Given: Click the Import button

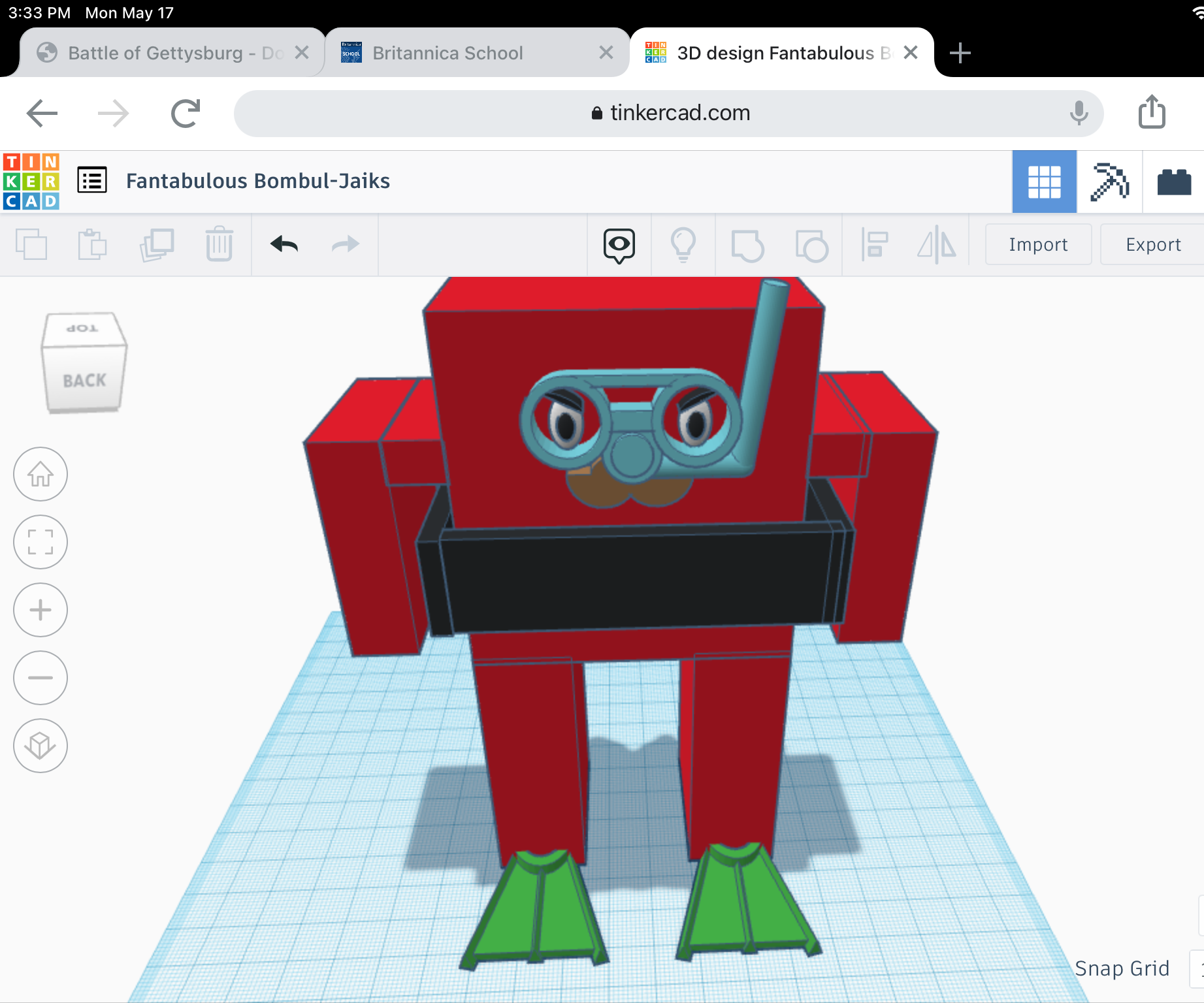Looking at the screenshot, I should click(x=1038, y=244).
